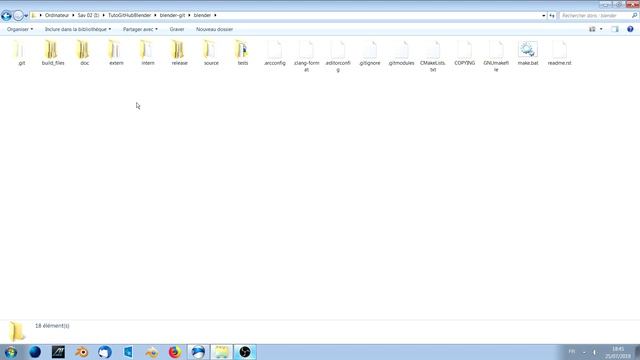Click the 18 élément(s) status text

pyautogui.click(x=52, y=326)
